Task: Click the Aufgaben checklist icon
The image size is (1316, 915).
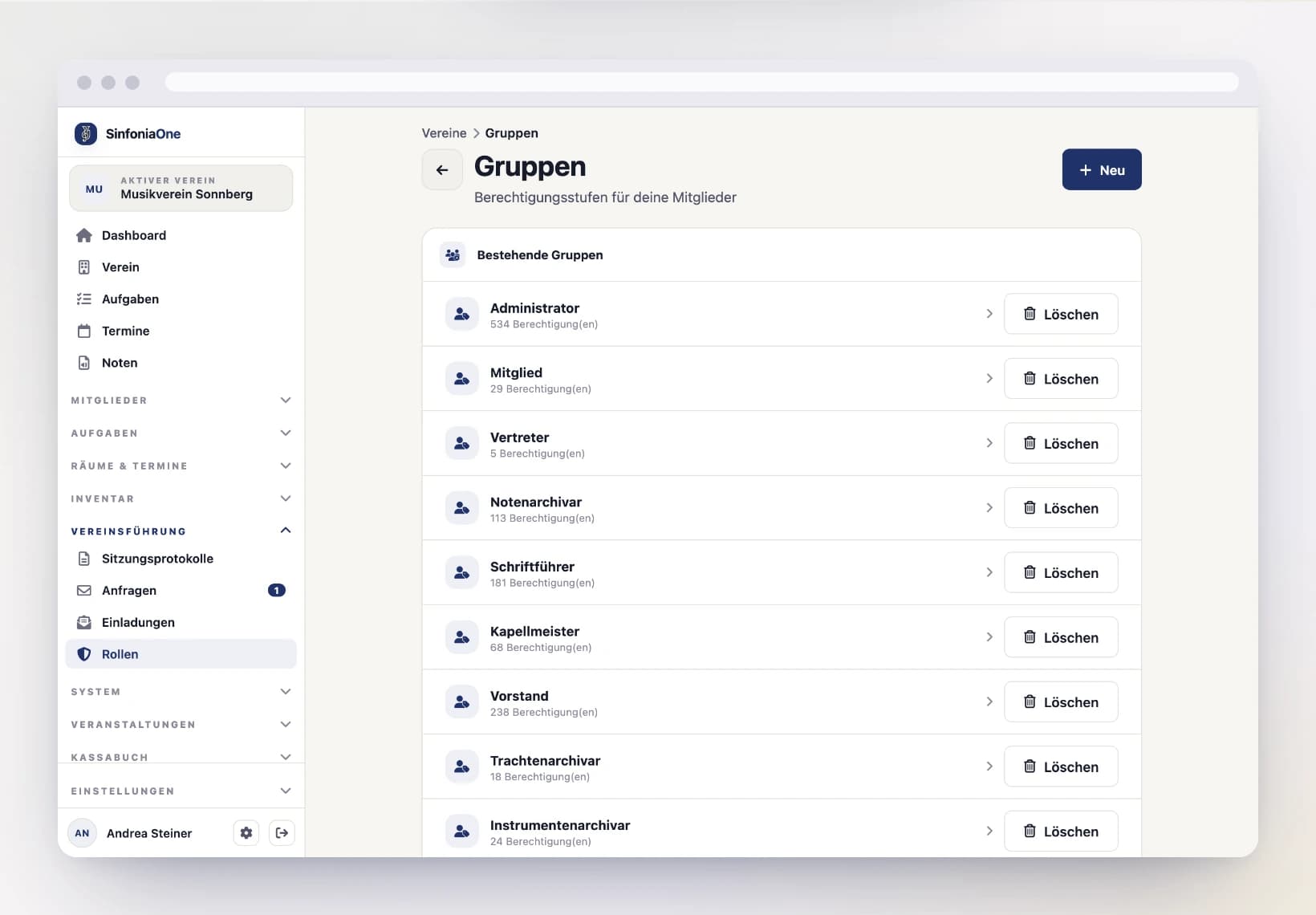Action: [84, 299]
